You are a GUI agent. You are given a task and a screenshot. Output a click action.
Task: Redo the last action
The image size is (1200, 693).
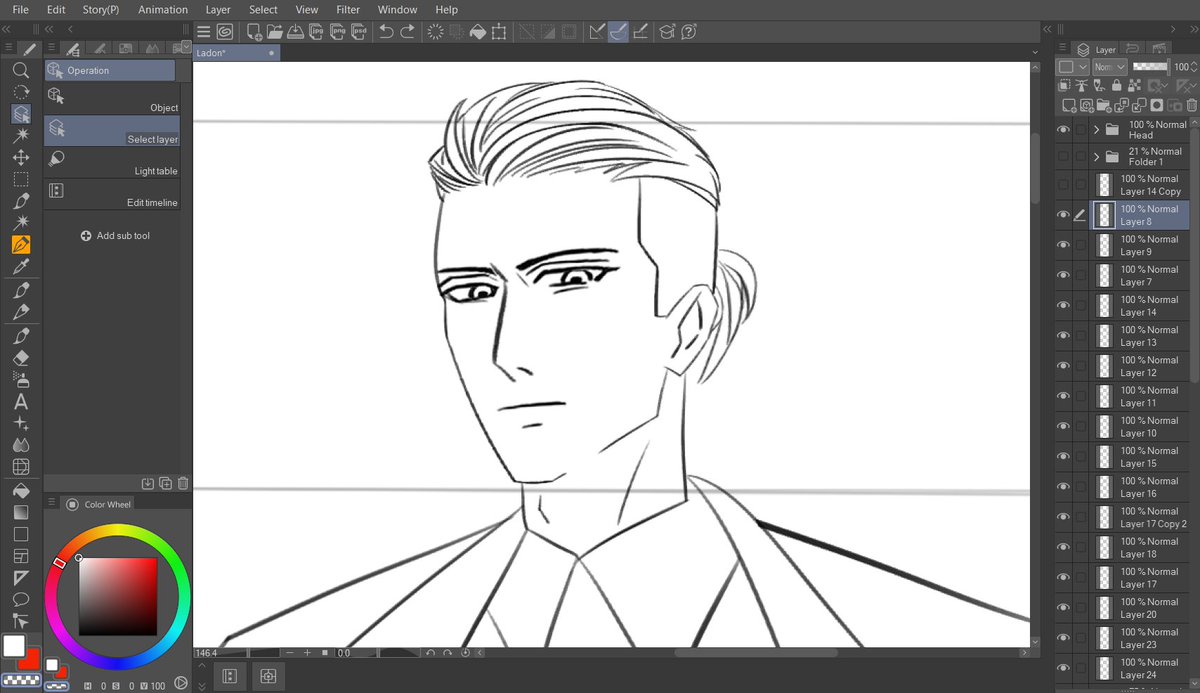(407, 32)
